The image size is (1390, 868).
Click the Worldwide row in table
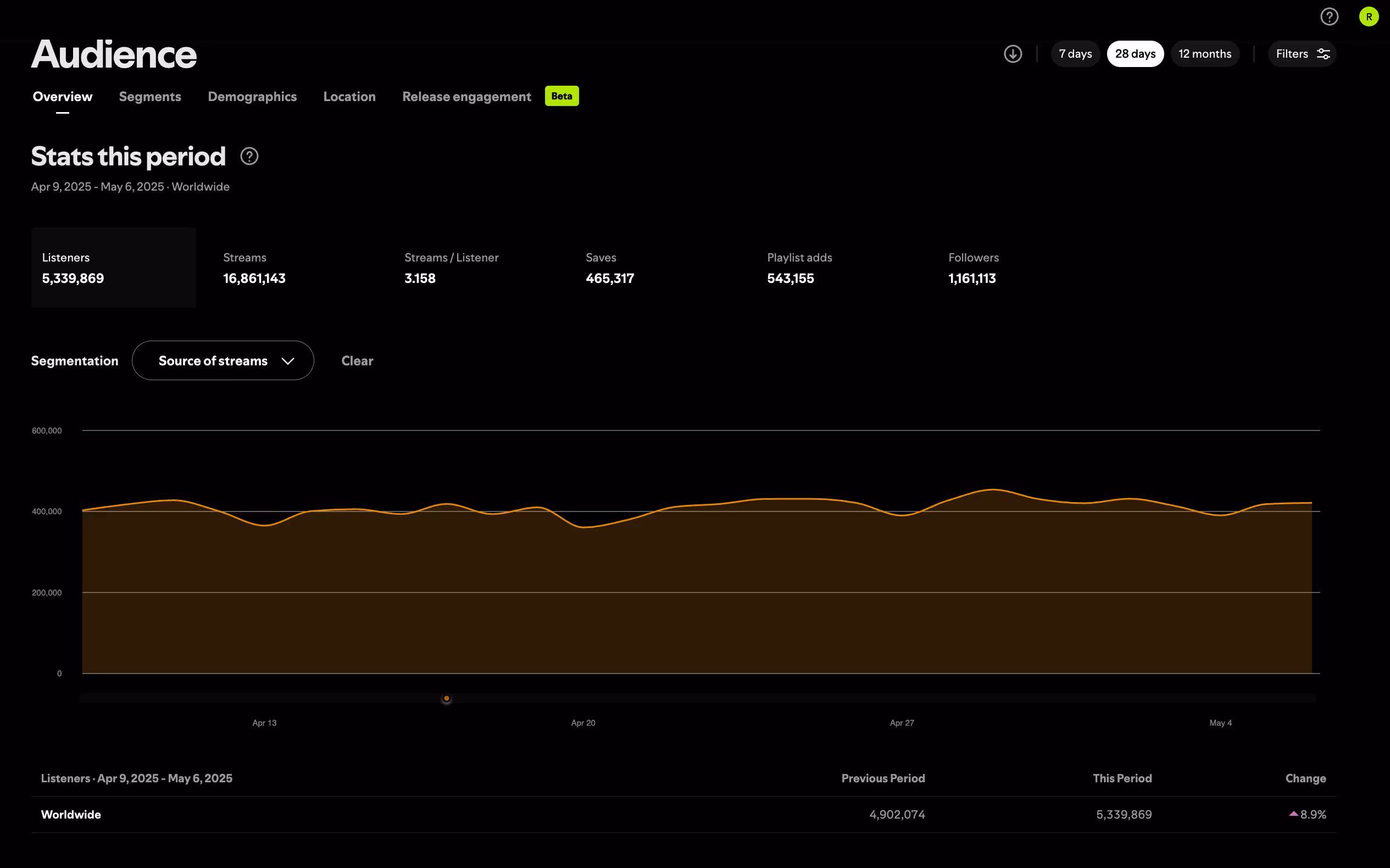pyautogui.click(x=71, y=814)
